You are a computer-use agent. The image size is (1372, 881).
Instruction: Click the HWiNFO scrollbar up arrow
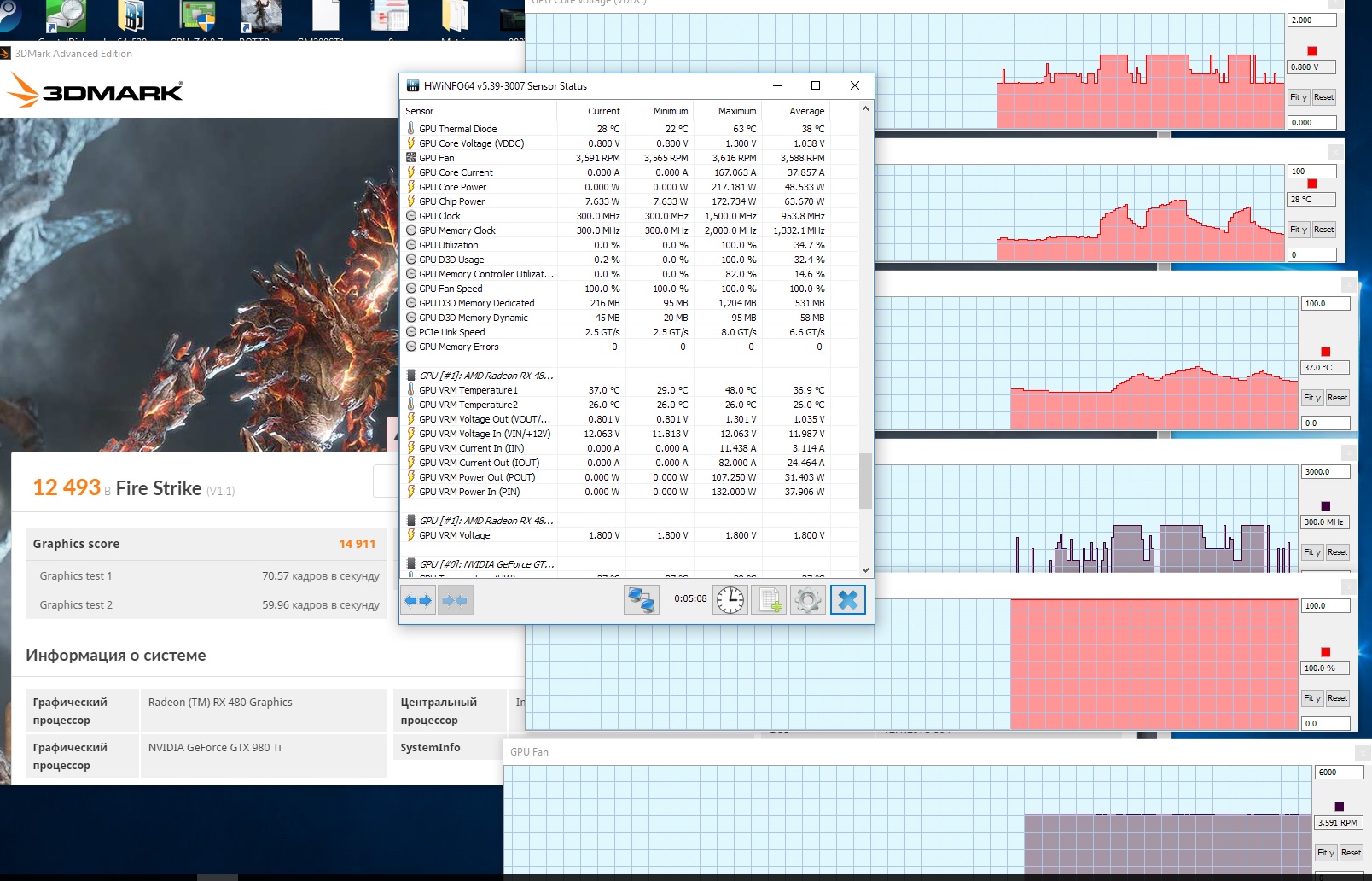[x=865, y=108]
